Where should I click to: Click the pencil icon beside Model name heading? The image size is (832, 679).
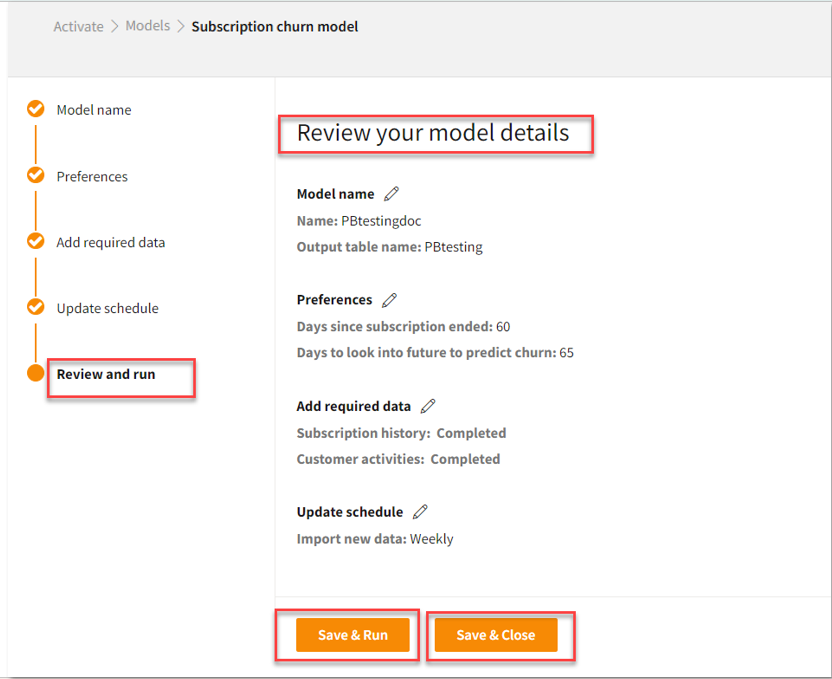pyautogui.click(x=392, y=194)
